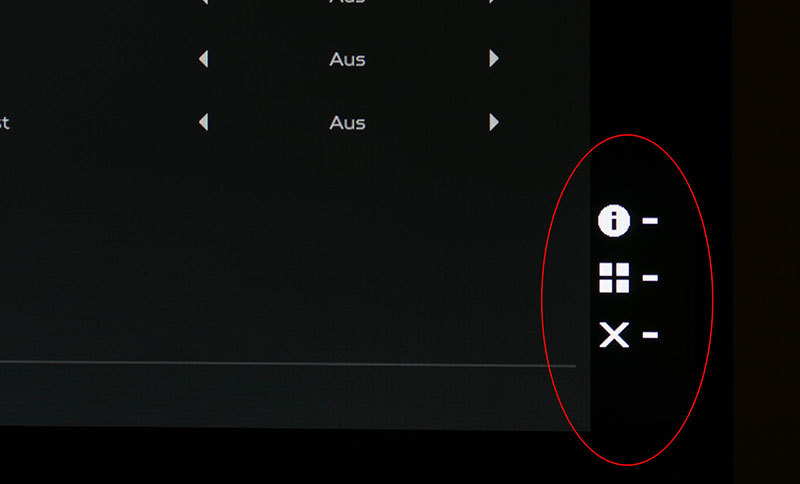
Task: Click the cut-off left arrow at the top
Action: click(205, 2)
